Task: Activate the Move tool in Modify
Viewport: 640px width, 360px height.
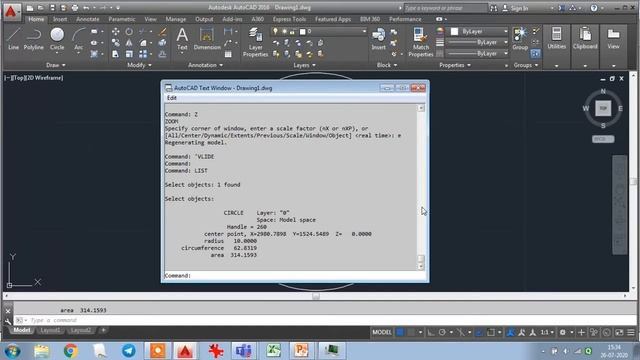Action: (116, 31)
